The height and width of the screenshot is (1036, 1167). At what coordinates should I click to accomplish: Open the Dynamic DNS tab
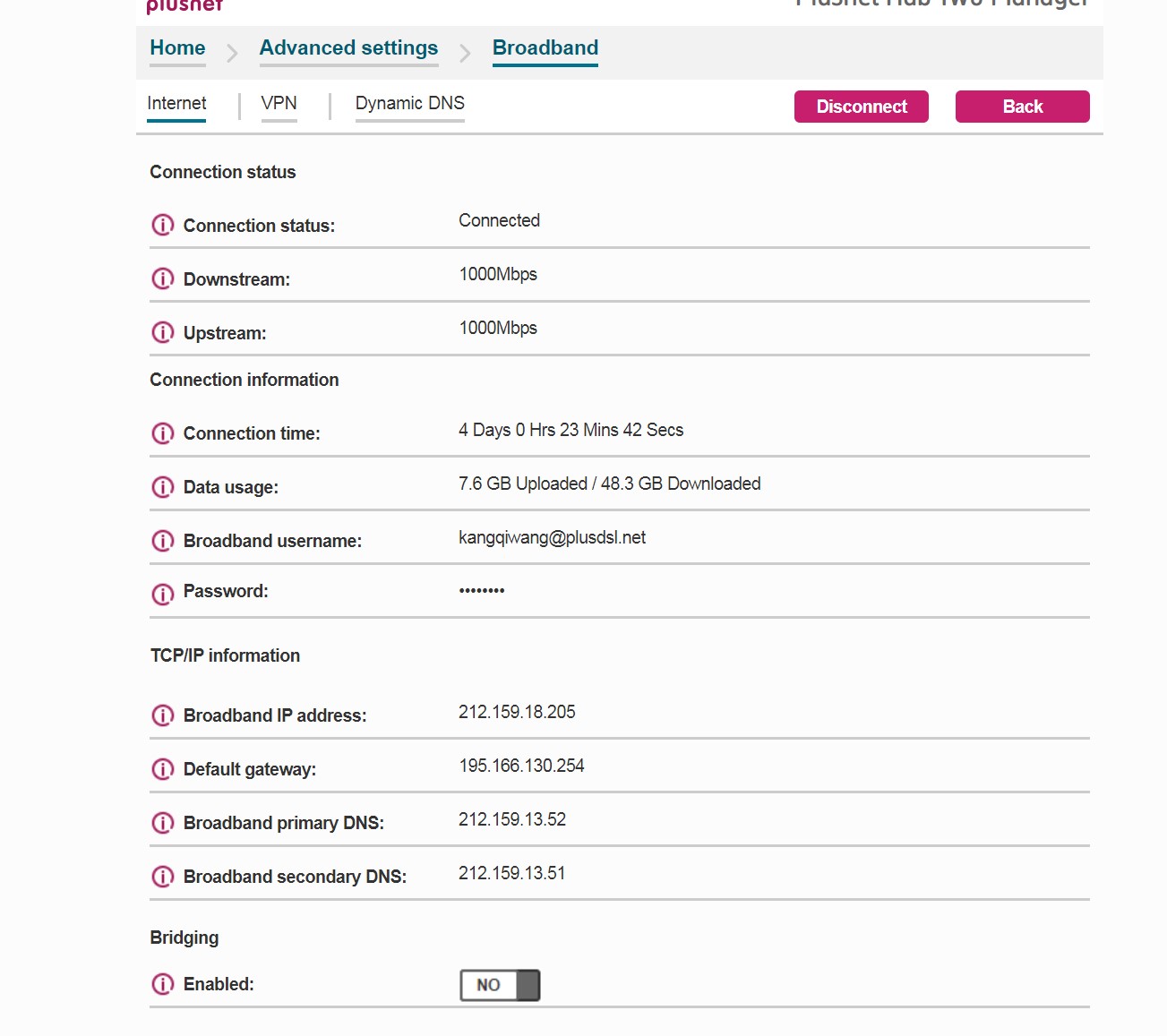[x=409, y=103]
